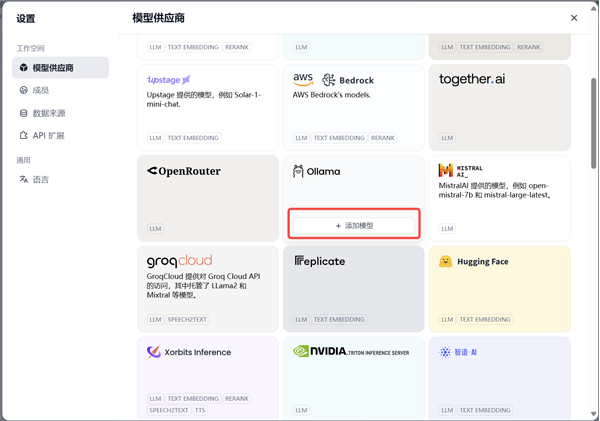Click the 通用 section label

23,160
